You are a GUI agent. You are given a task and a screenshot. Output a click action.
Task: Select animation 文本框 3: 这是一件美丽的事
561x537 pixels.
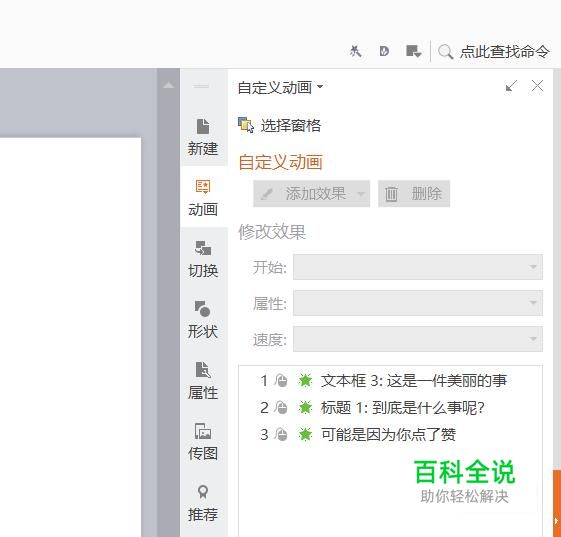pyautogui.click(x=390, y=380)
